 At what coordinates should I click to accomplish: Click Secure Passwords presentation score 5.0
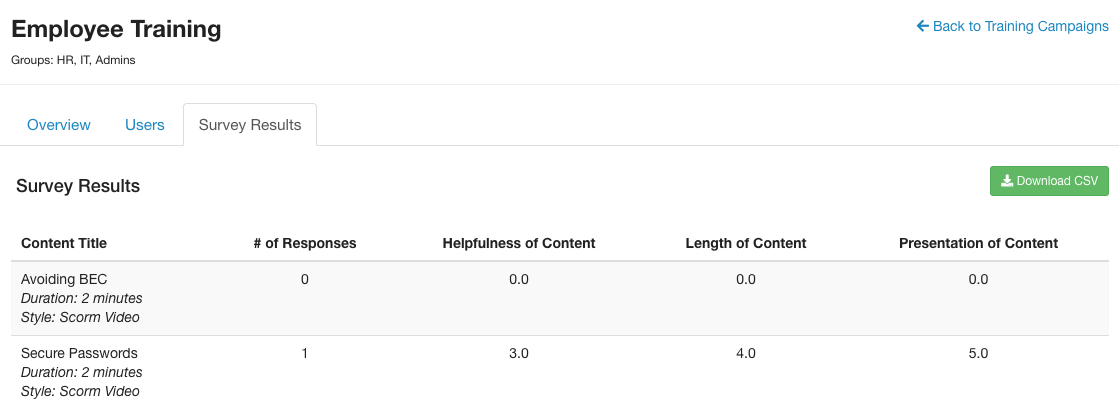[x=978, y=353]
